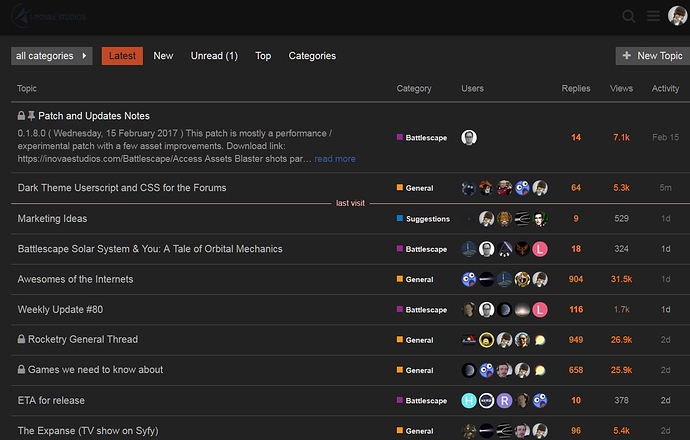Click the Inovae Studios logo
The image size is (690, 440).
48,17
